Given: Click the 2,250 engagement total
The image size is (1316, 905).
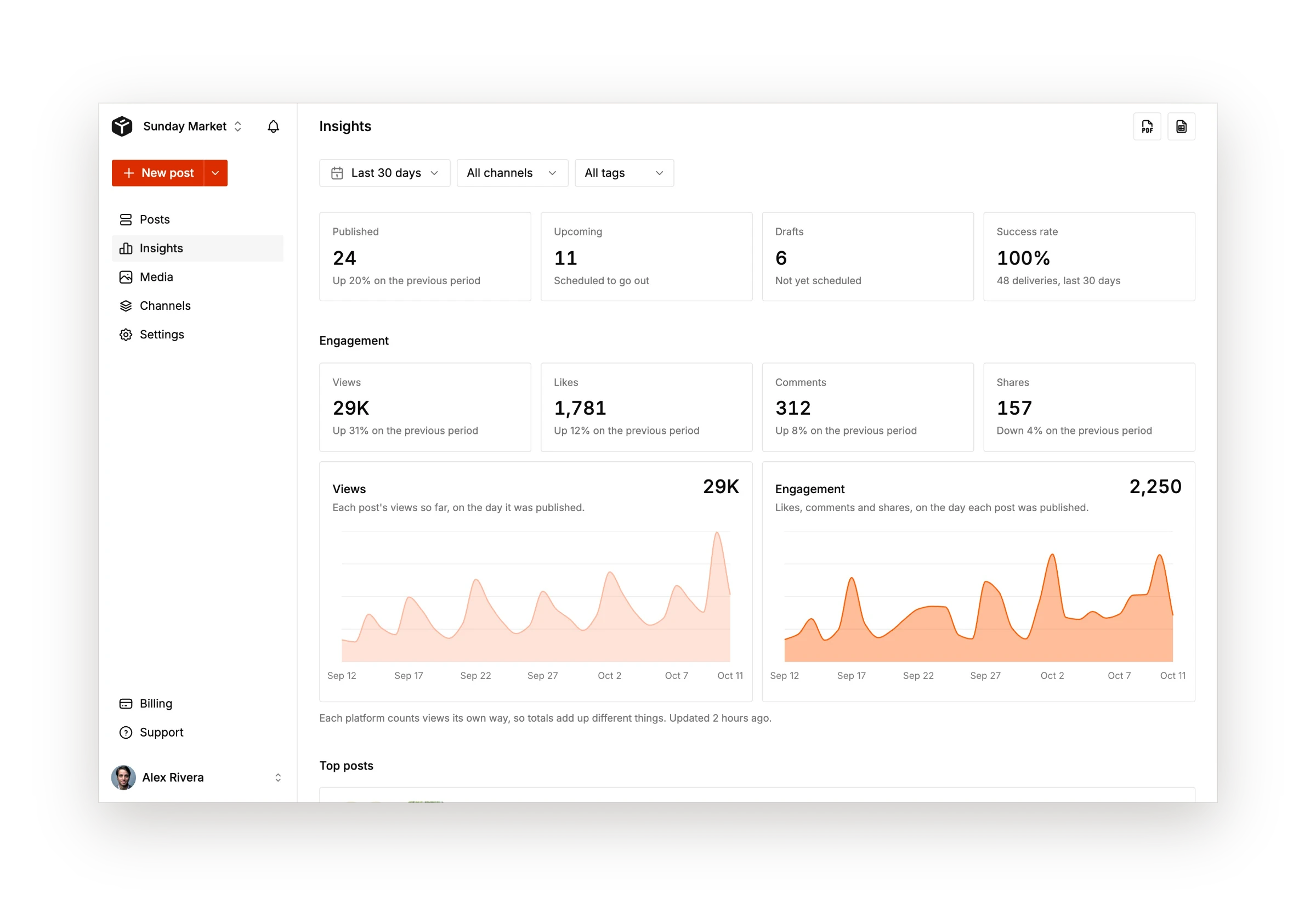Looking at the screenshot, I should (x=1155, y=487).
